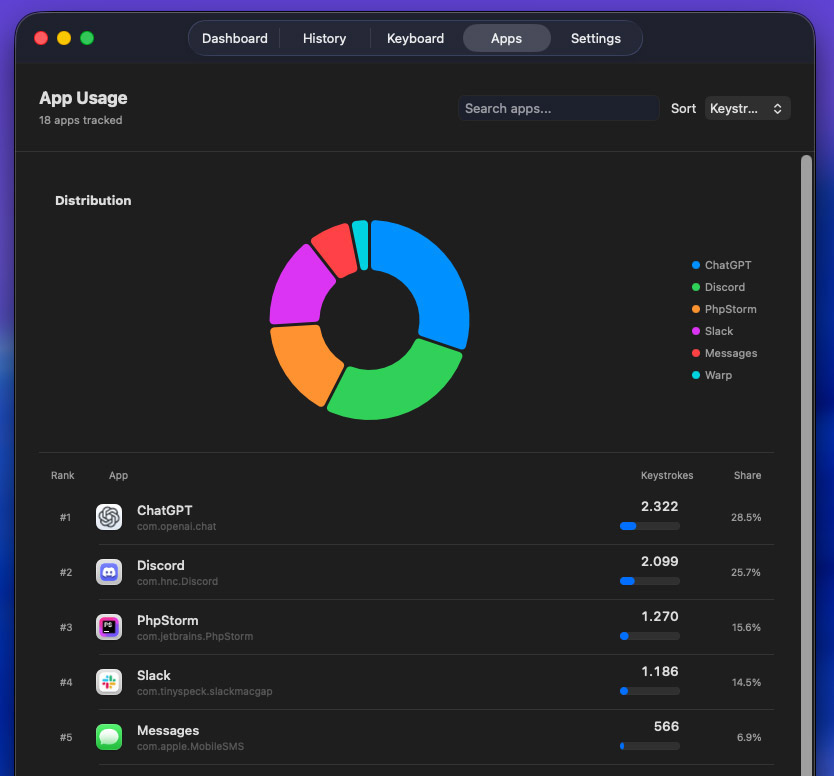The image size is (834, 776).
Task: Click the green Discord segment of the donut chart
Action: point(398,388)
